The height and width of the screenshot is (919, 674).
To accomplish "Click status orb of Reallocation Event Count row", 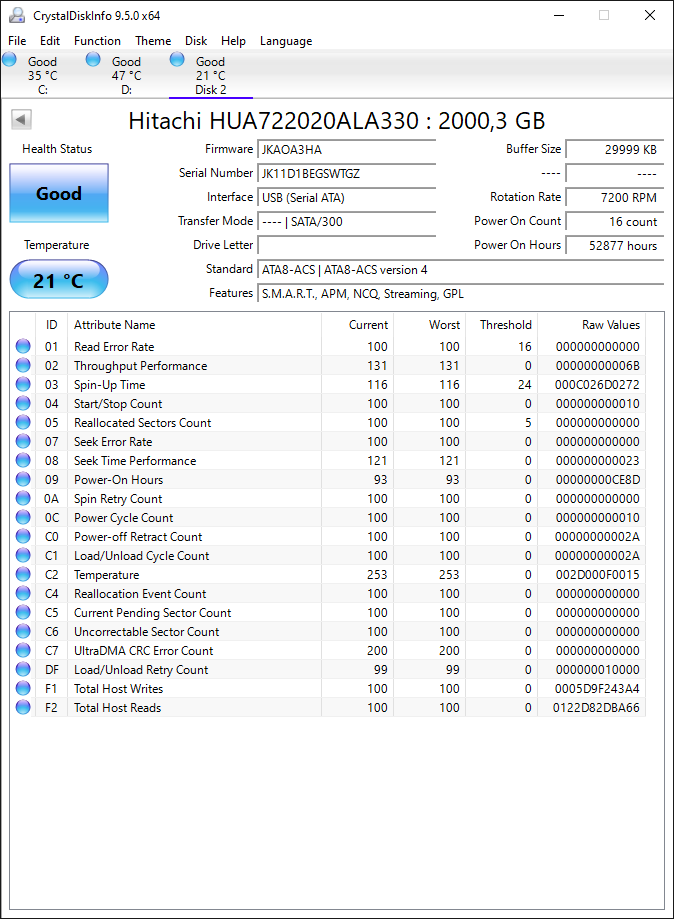I will pos(23,594).
